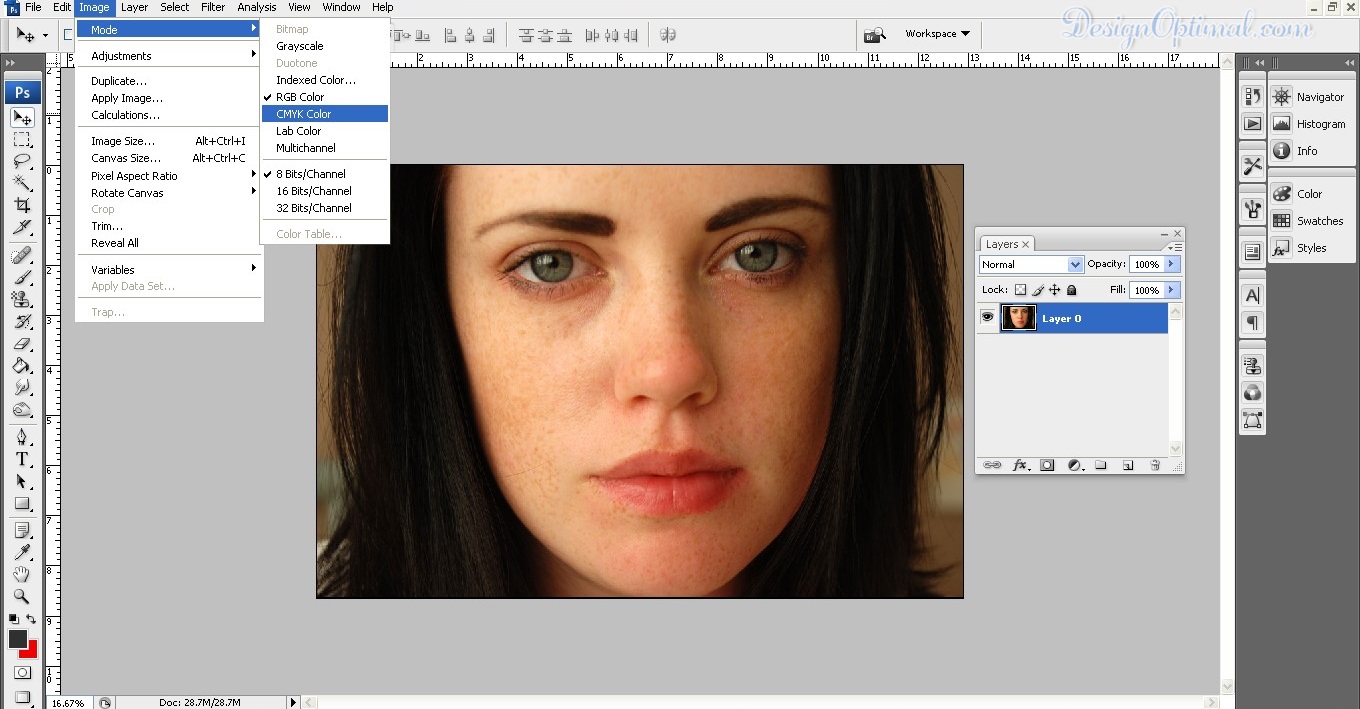Toggle lock transparent pixels
The width and height of the screenshot is (1360, 709).
click(x=1020, y=290)
